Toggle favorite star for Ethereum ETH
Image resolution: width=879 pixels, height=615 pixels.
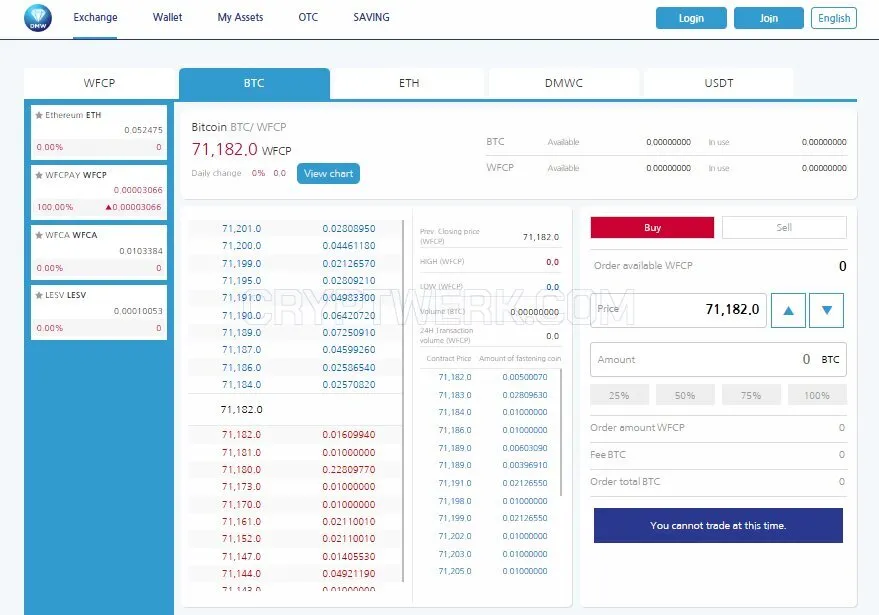pyautogui.click(x=39, y=115)
